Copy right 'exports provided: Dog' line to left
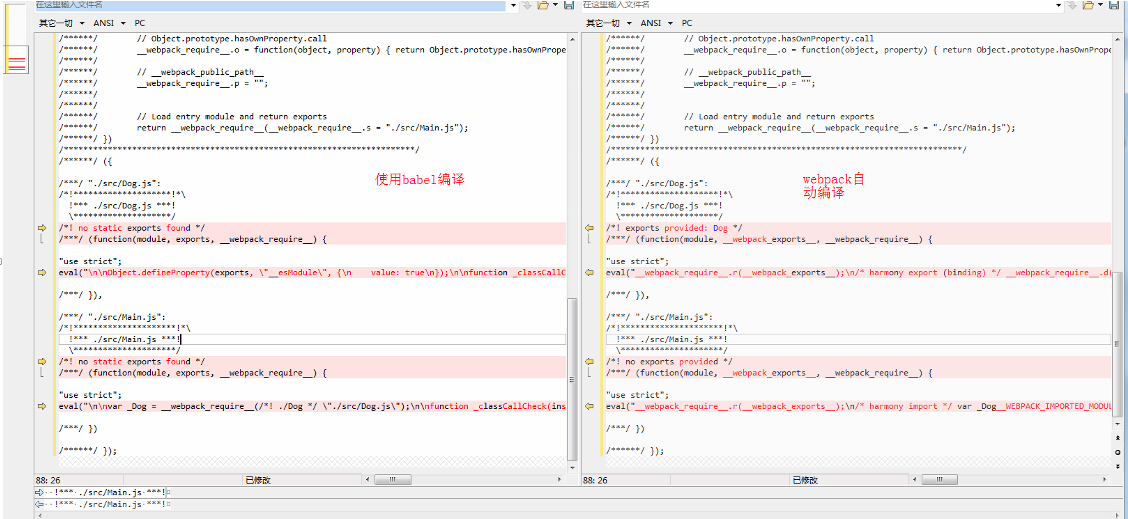The width and height of the screenshot is (1128, 519). (x=589, y=227)
